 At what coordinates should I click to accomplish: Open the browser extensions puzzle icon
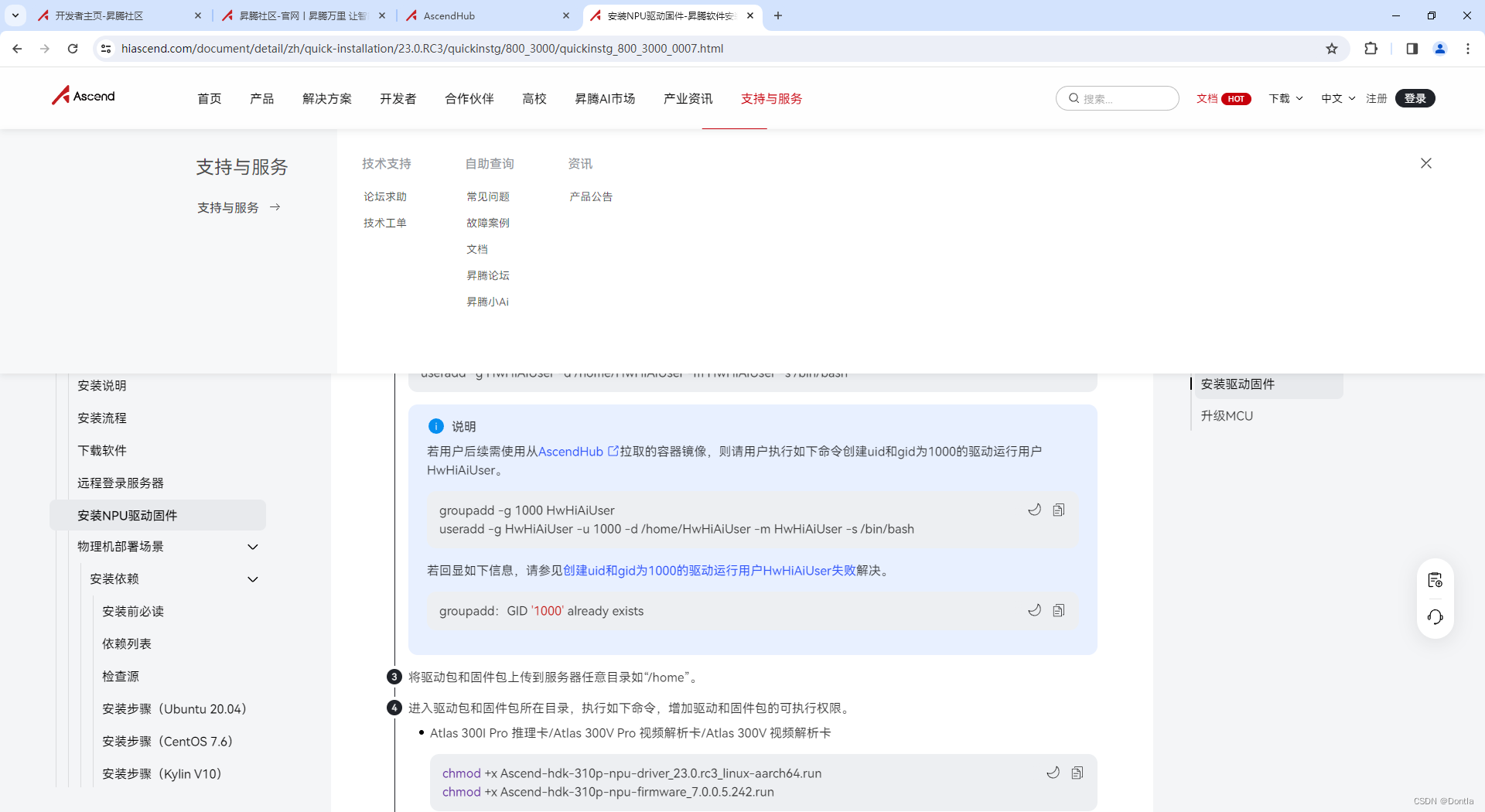1371,48
